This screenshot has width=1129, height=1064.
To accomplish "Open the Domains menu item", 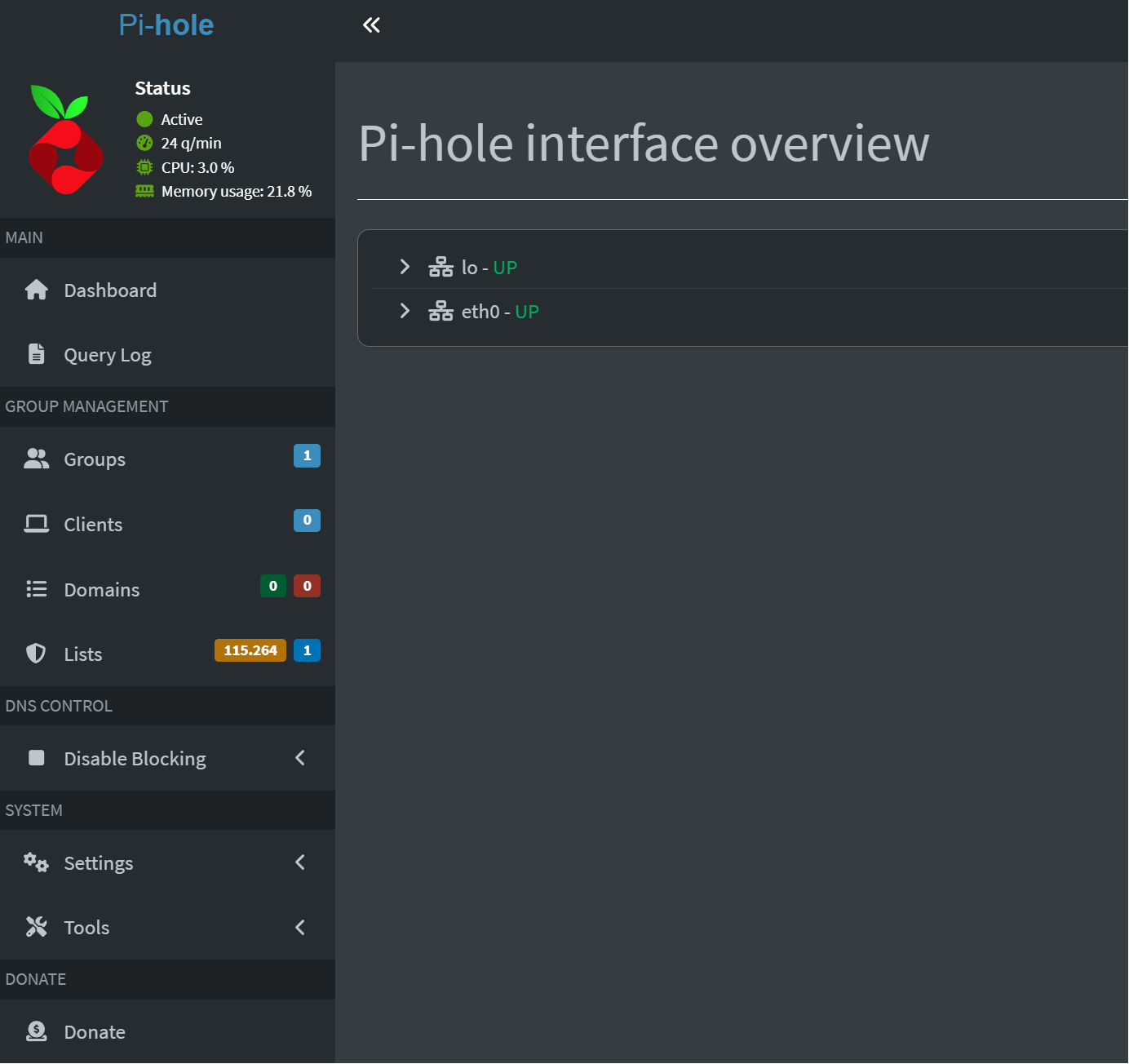I will (102, 590).
